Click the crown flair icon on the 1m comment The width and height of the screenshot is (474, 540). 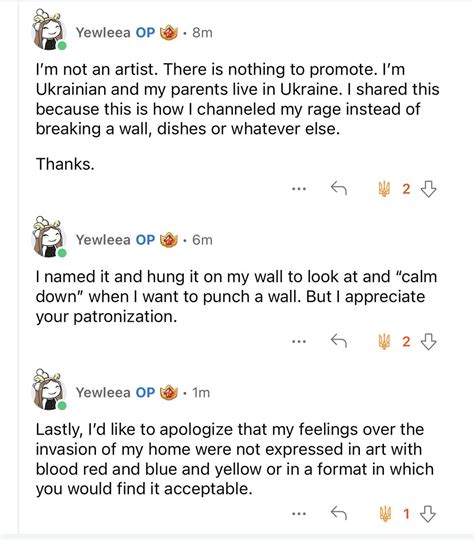(169, 392)
